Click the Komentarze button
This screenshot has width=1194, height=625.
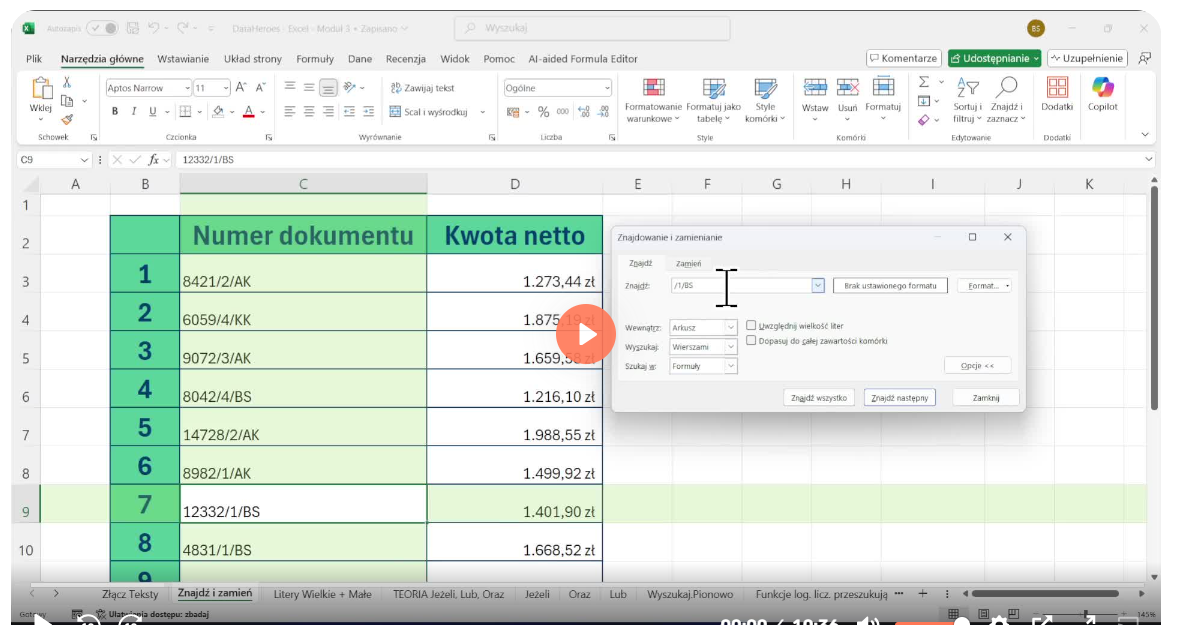pyautogui.click(x=904, y=59)
